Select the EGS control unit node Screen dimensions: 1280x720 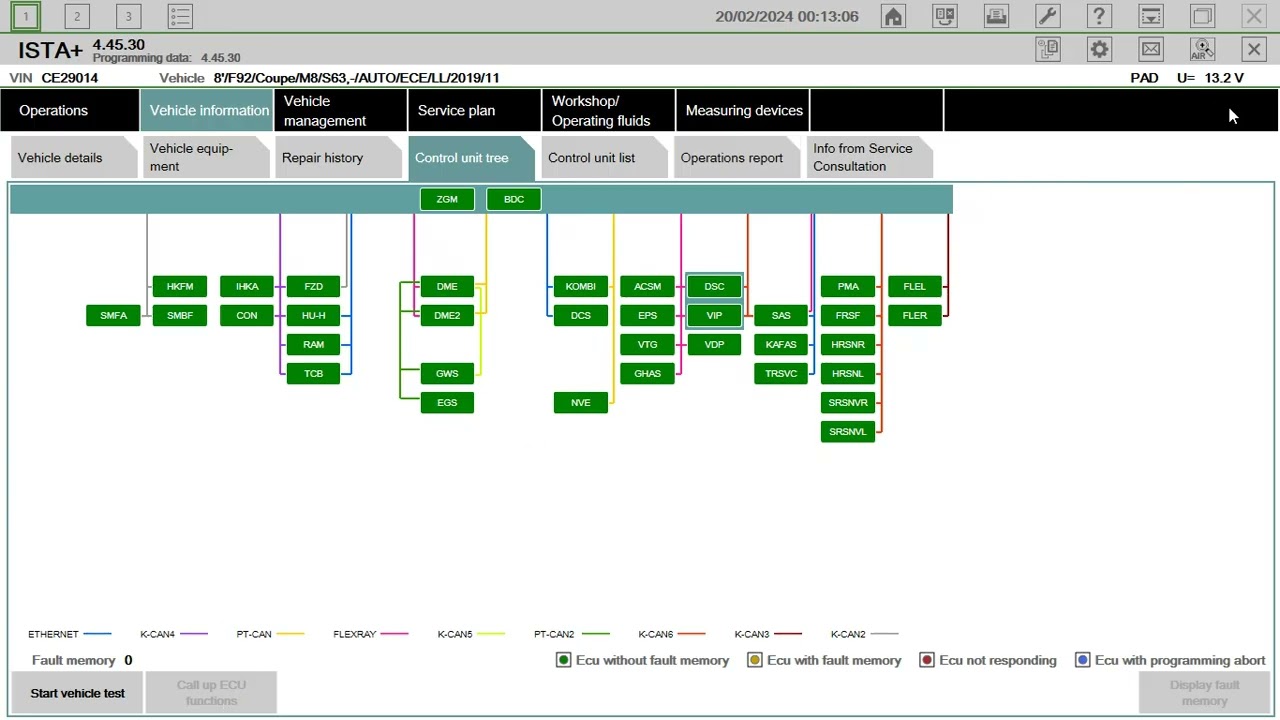click(447, 402)
